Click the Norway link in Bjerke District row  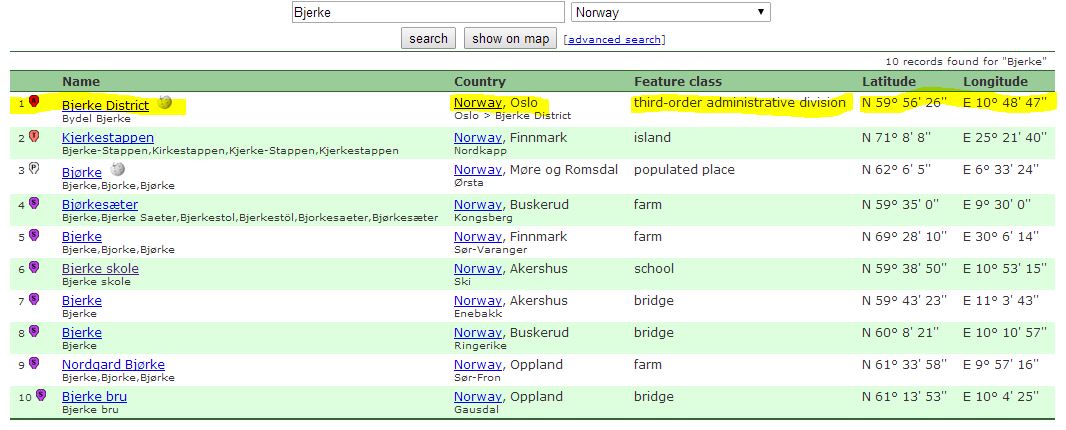477,103
